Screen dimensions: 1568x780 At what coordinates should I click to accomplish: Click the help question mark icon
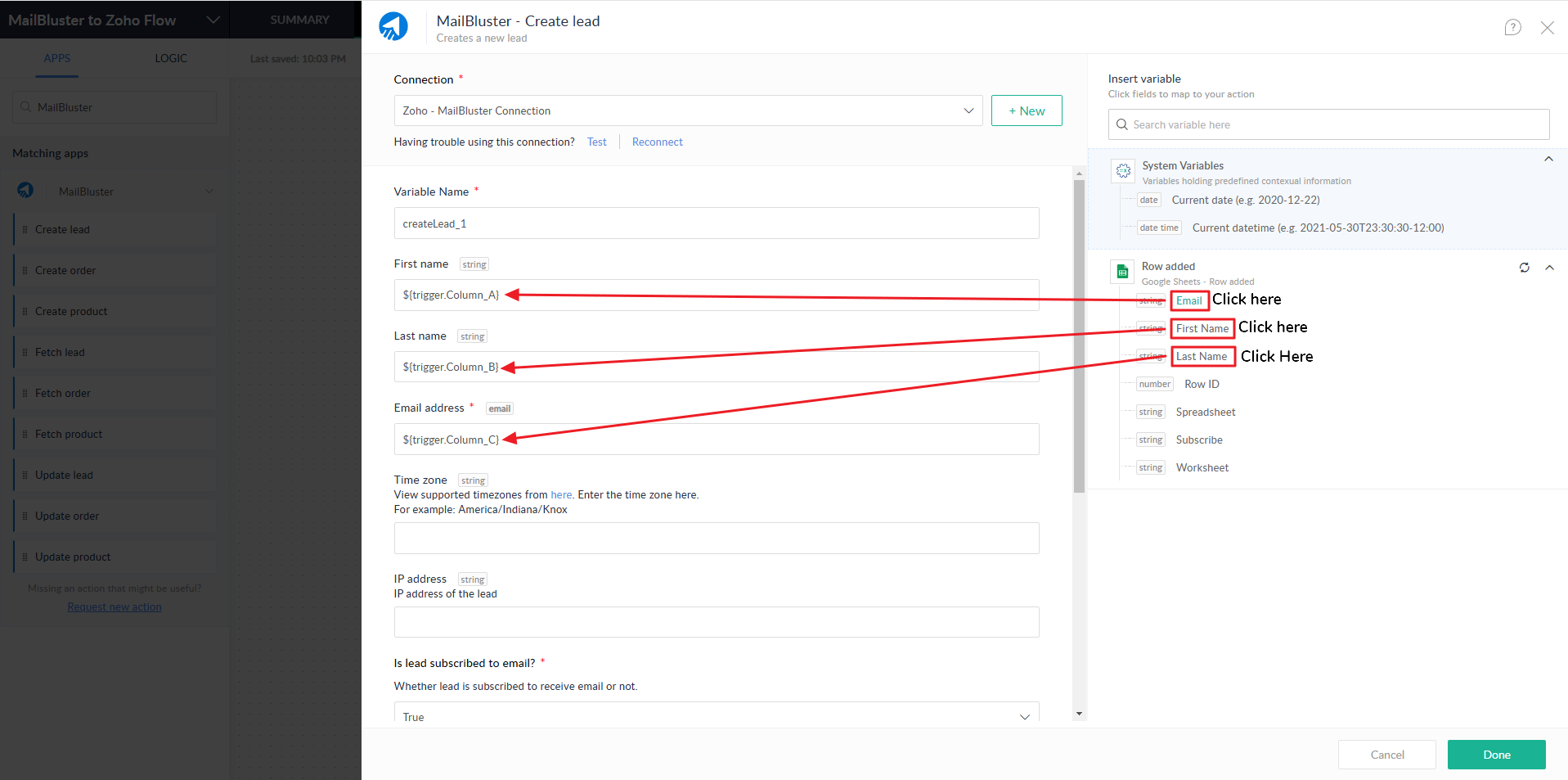tap(1512, 28)
